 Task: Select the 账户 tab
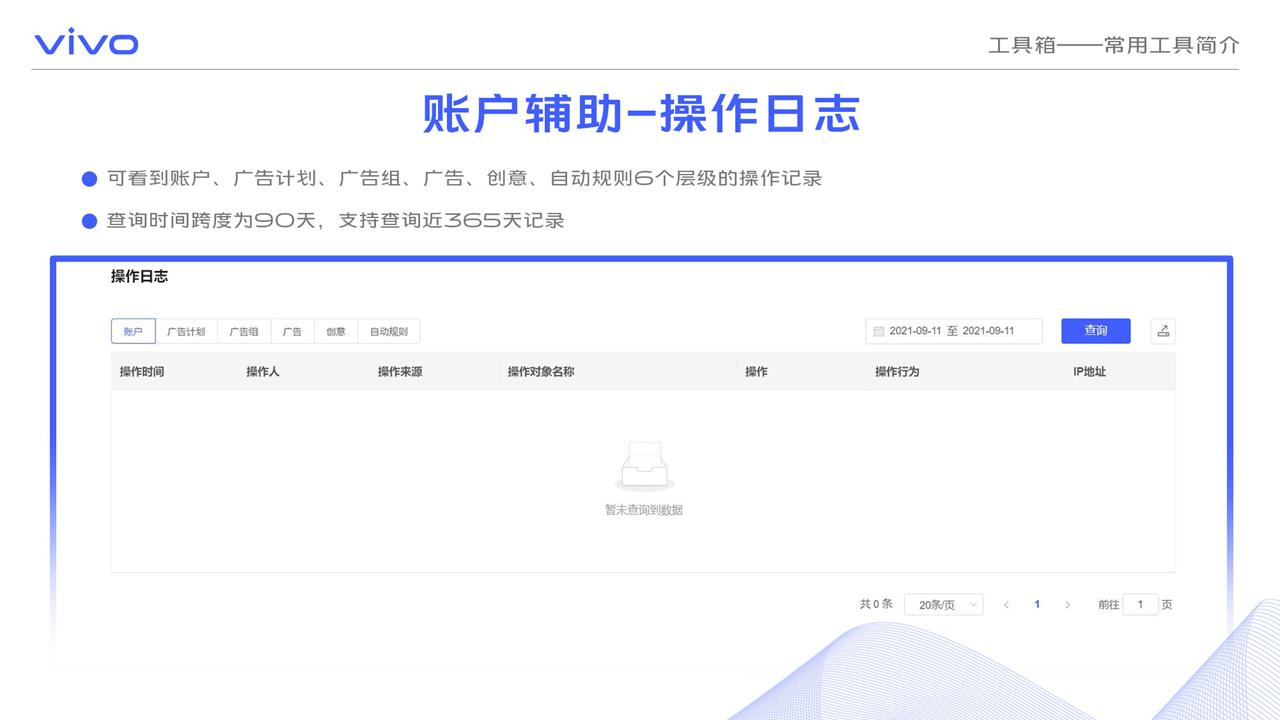point(133,331)
